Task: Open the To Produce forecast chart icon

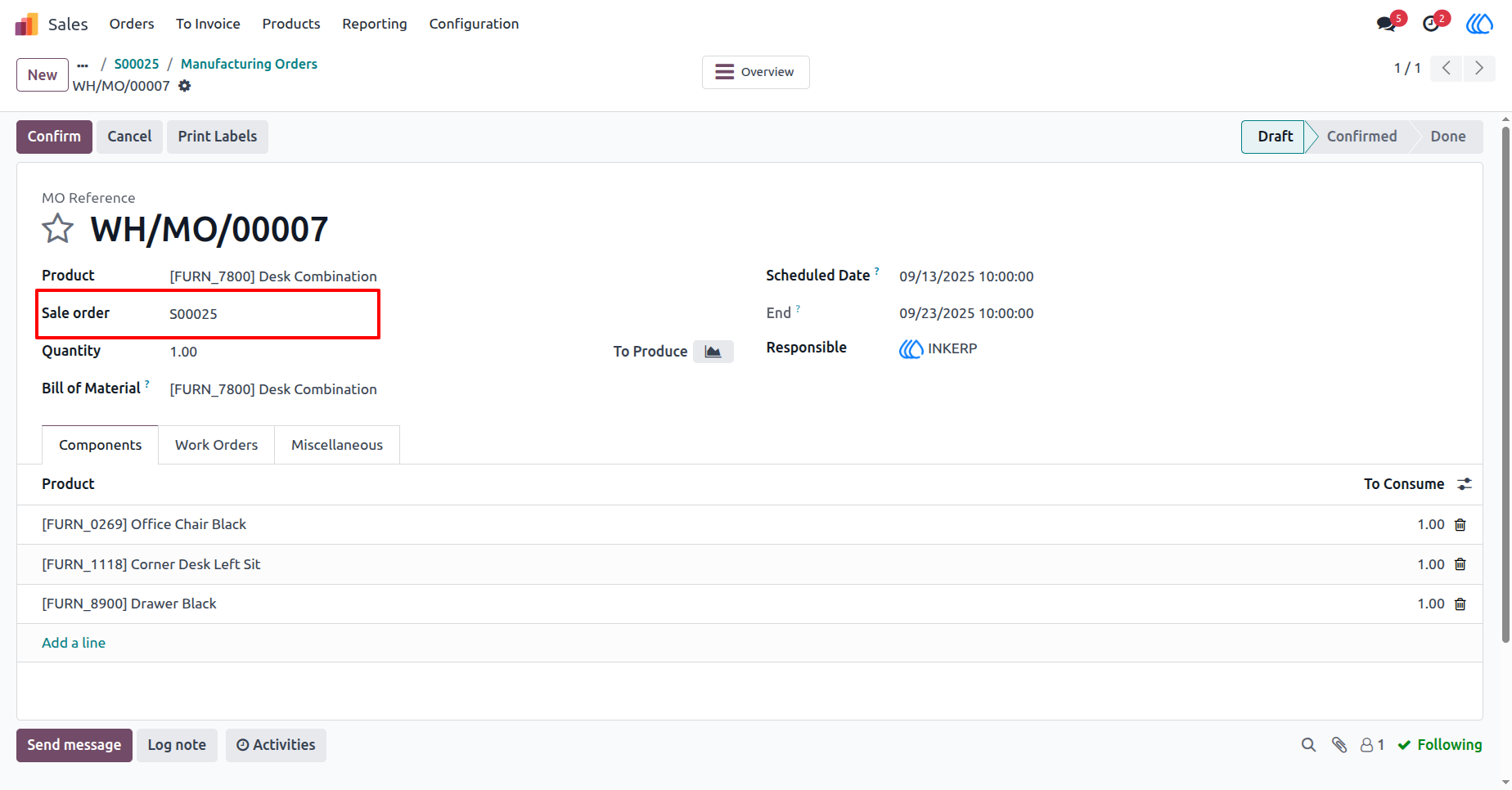Action: 713,352
